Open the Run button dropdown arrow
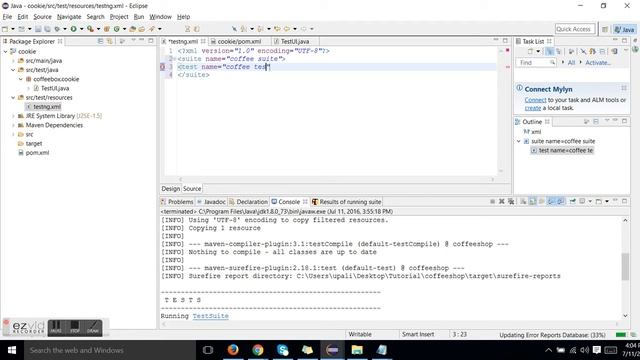This screenshot has width=640, height=360. point(81,29)
